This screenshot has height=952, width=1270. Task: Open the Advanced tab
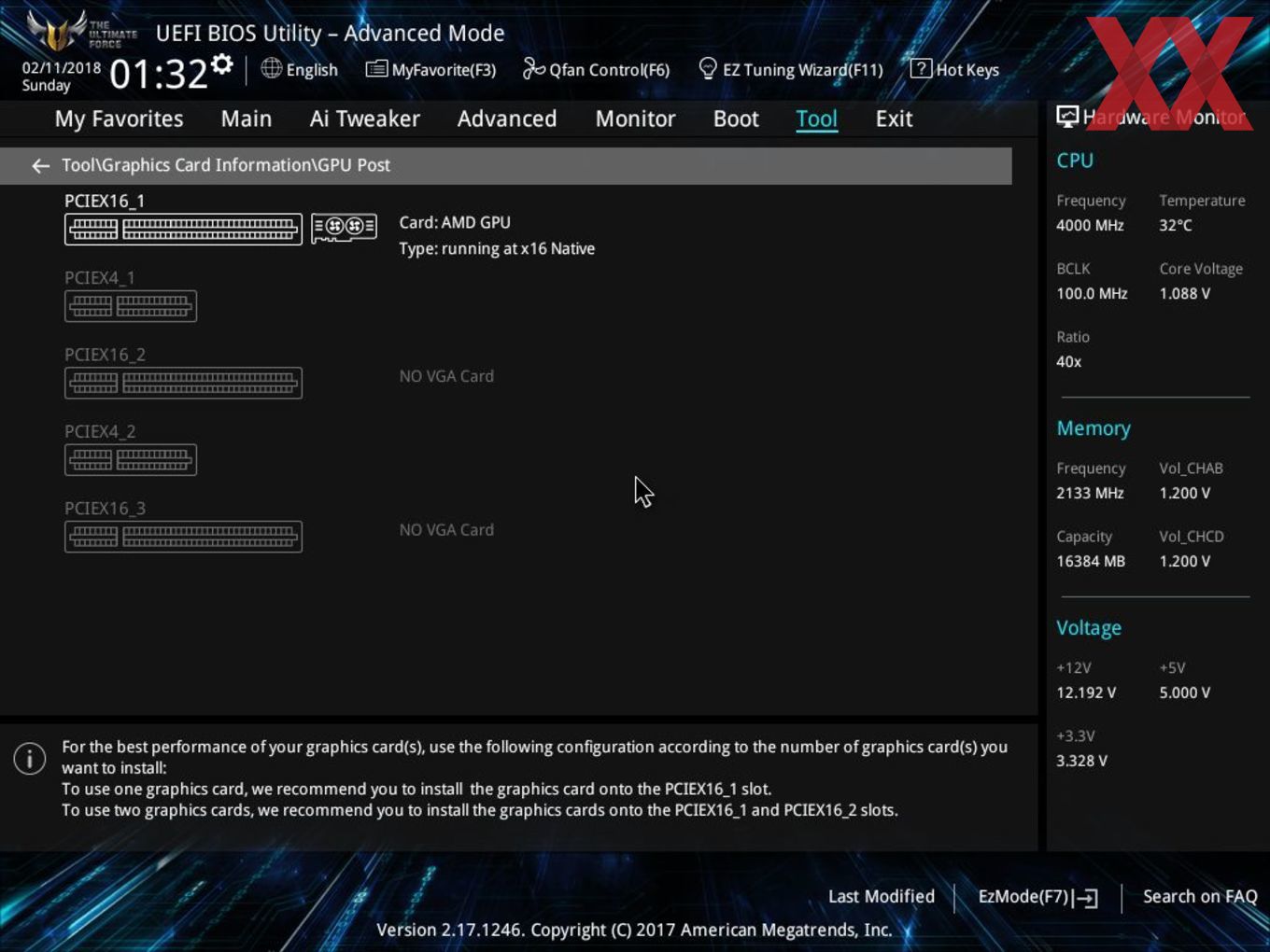click(x=507, y=119)
